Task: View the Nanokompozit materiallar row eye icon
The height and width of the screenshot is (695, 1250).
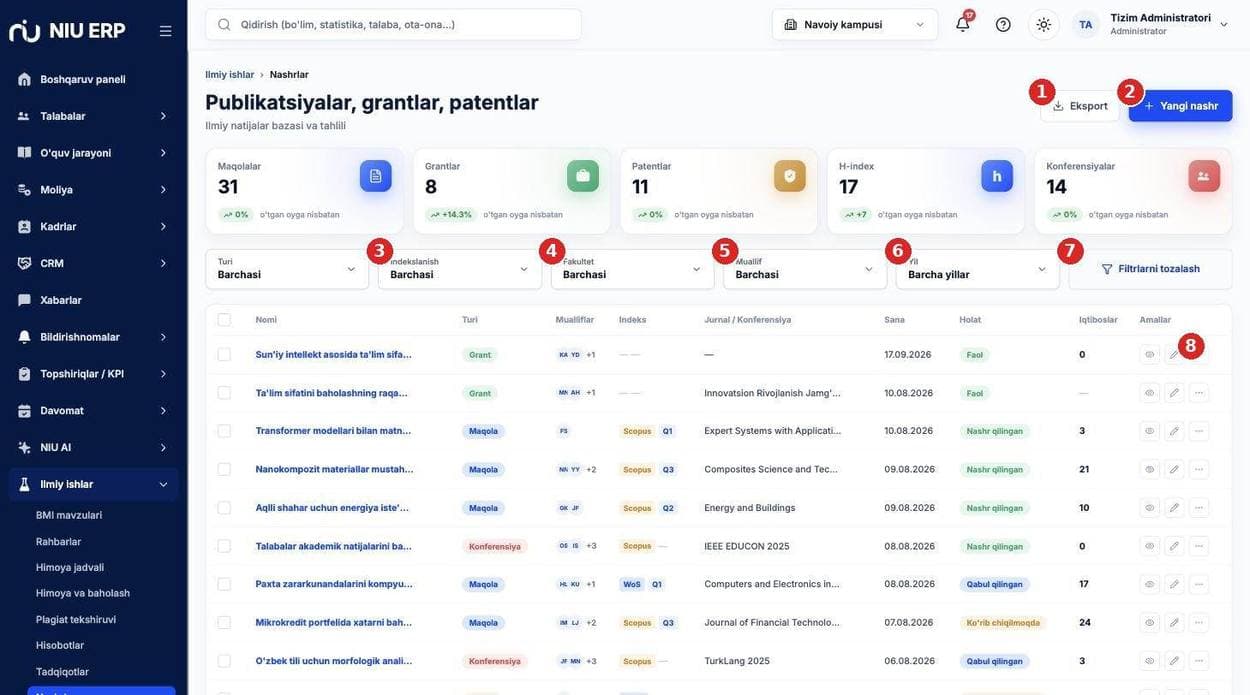Action: tap(1150, 469)
